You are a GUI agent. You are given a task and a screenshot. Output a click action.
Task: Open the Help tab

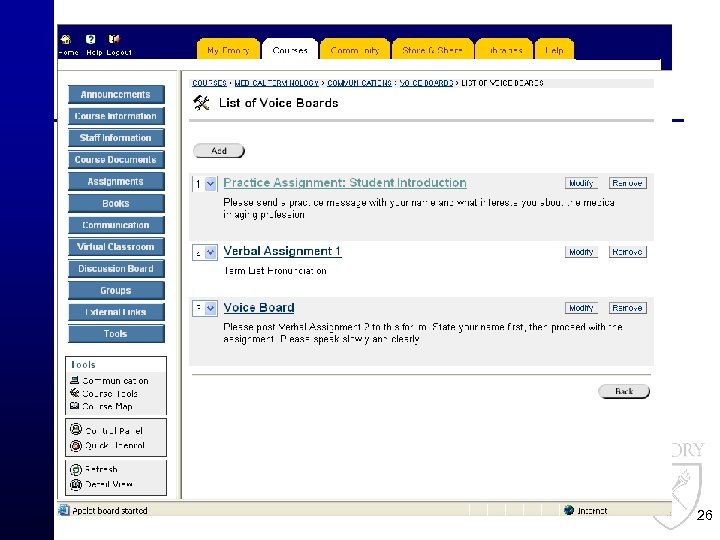[x=555, y=50]
